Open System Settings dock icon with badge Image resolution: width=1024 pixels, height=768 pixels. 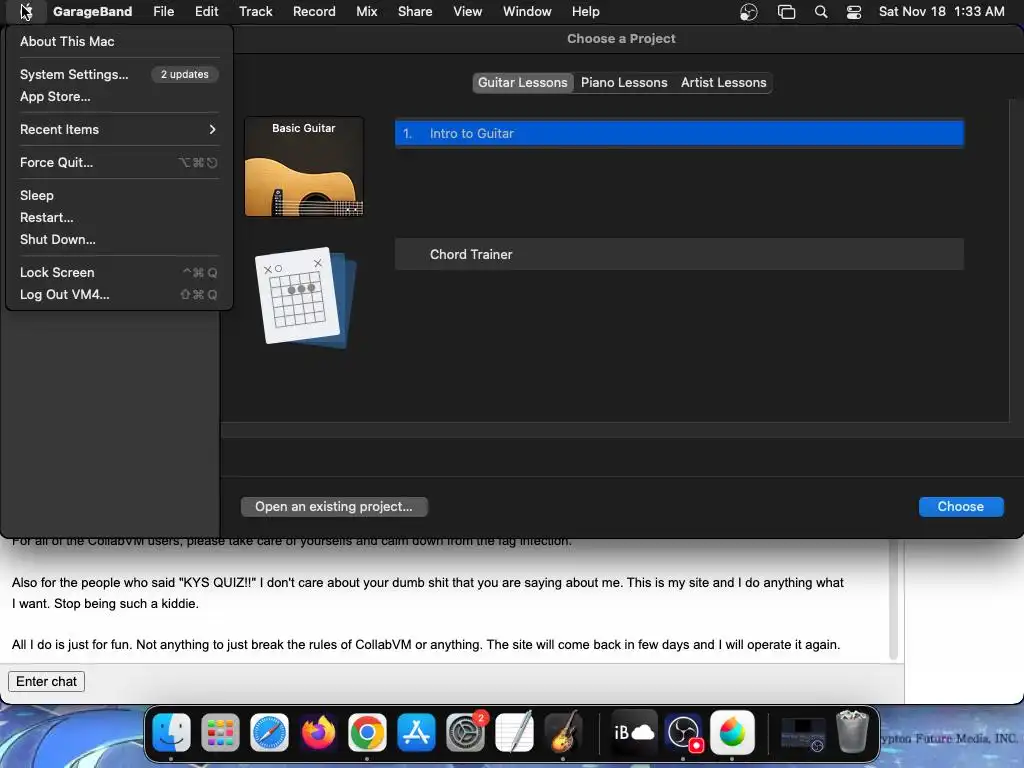(x=465, y=732)
